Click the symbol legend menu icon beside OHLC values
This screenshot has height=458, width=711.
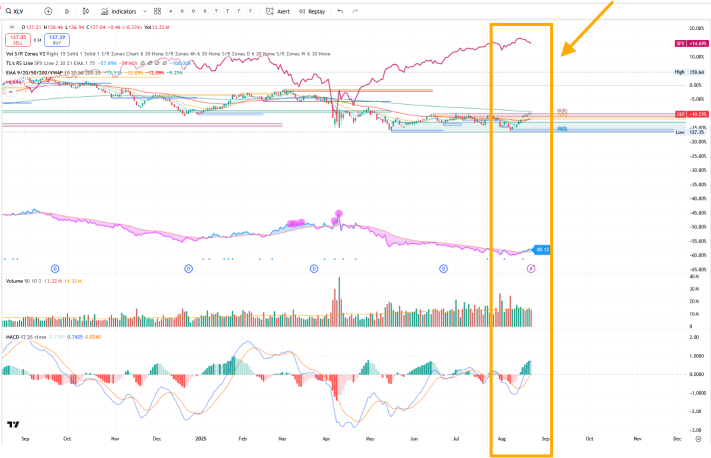point(11,27)
